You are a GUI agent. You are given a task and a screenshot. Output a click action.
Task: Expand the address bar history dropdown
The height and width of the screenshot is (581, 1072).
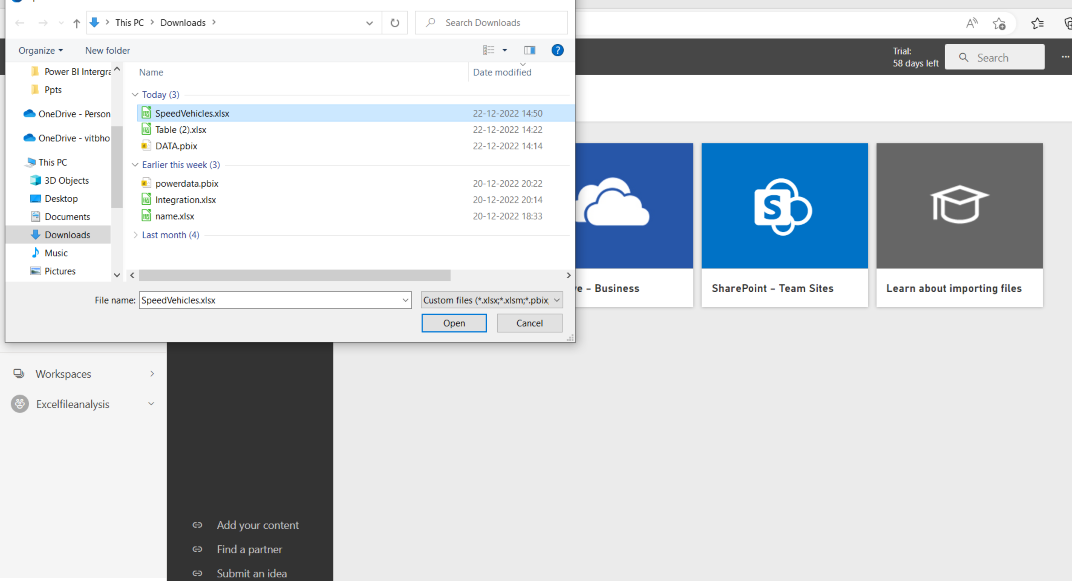[x=369, y=23]
